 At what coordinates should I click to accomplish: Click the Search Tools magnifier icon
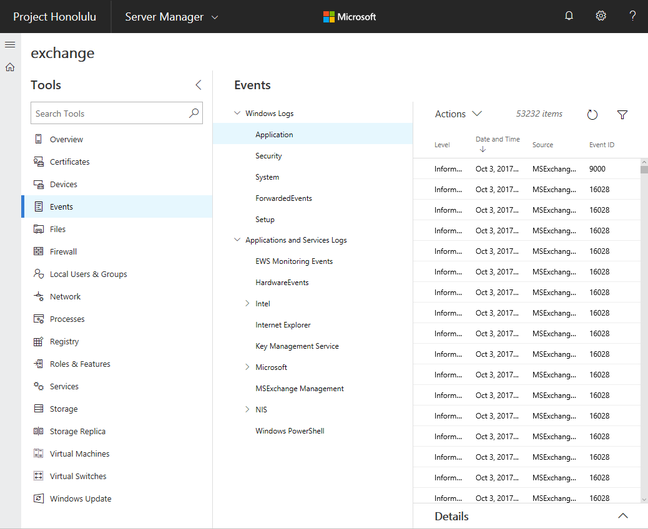click(x=193, y=113)
